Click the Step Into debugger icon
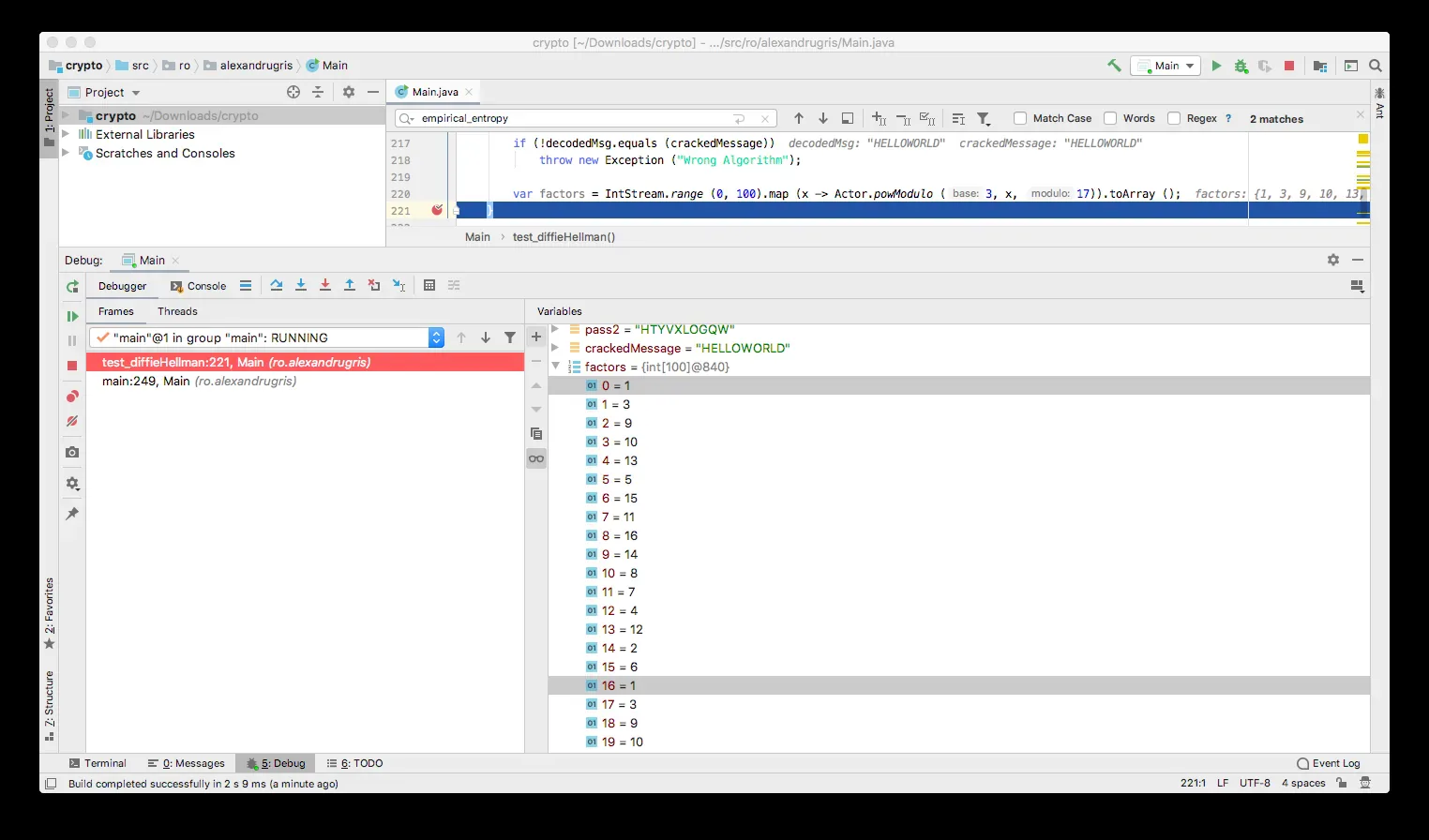 (301, 286)
